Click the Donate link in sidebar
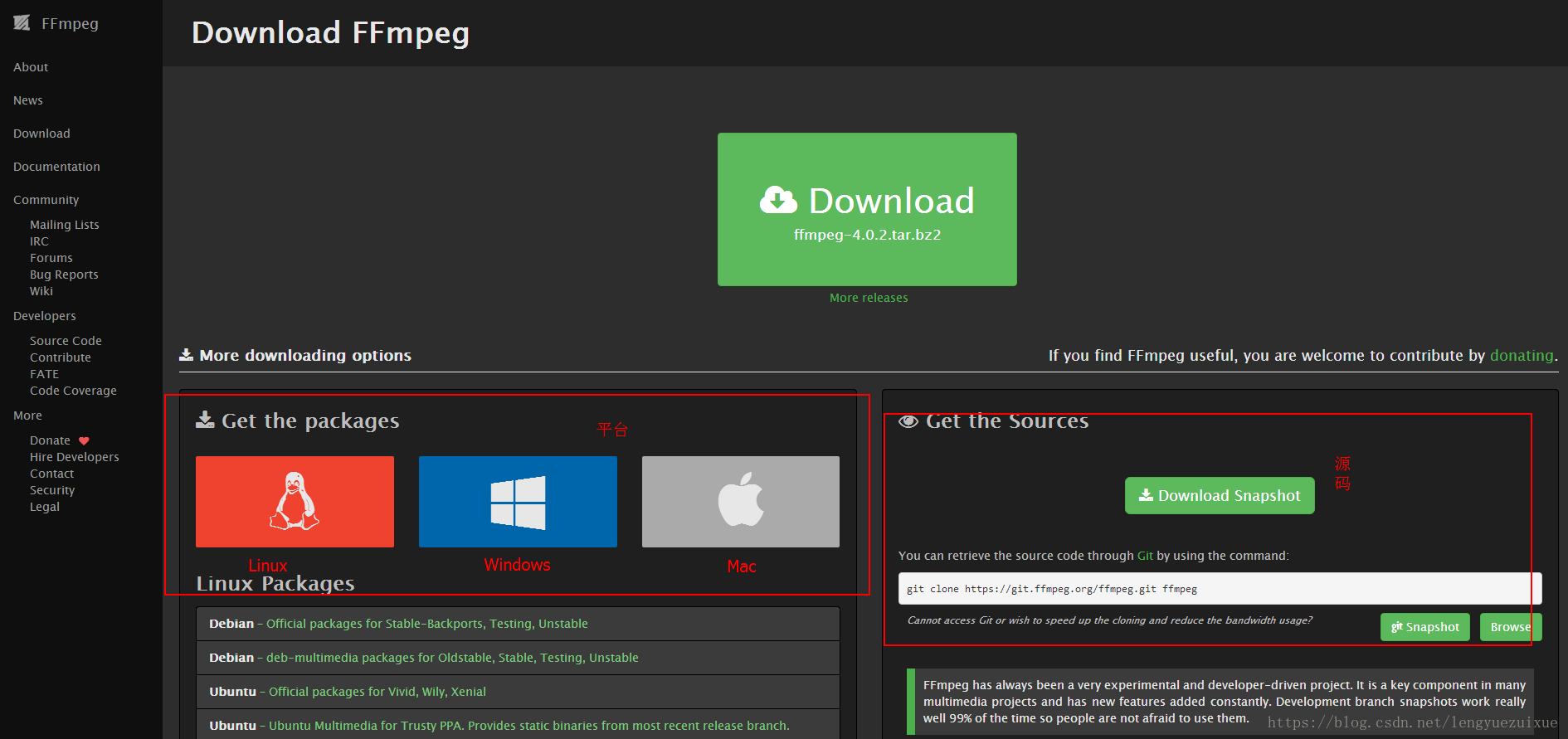1568x739 pixels. [x=50, y=440]
